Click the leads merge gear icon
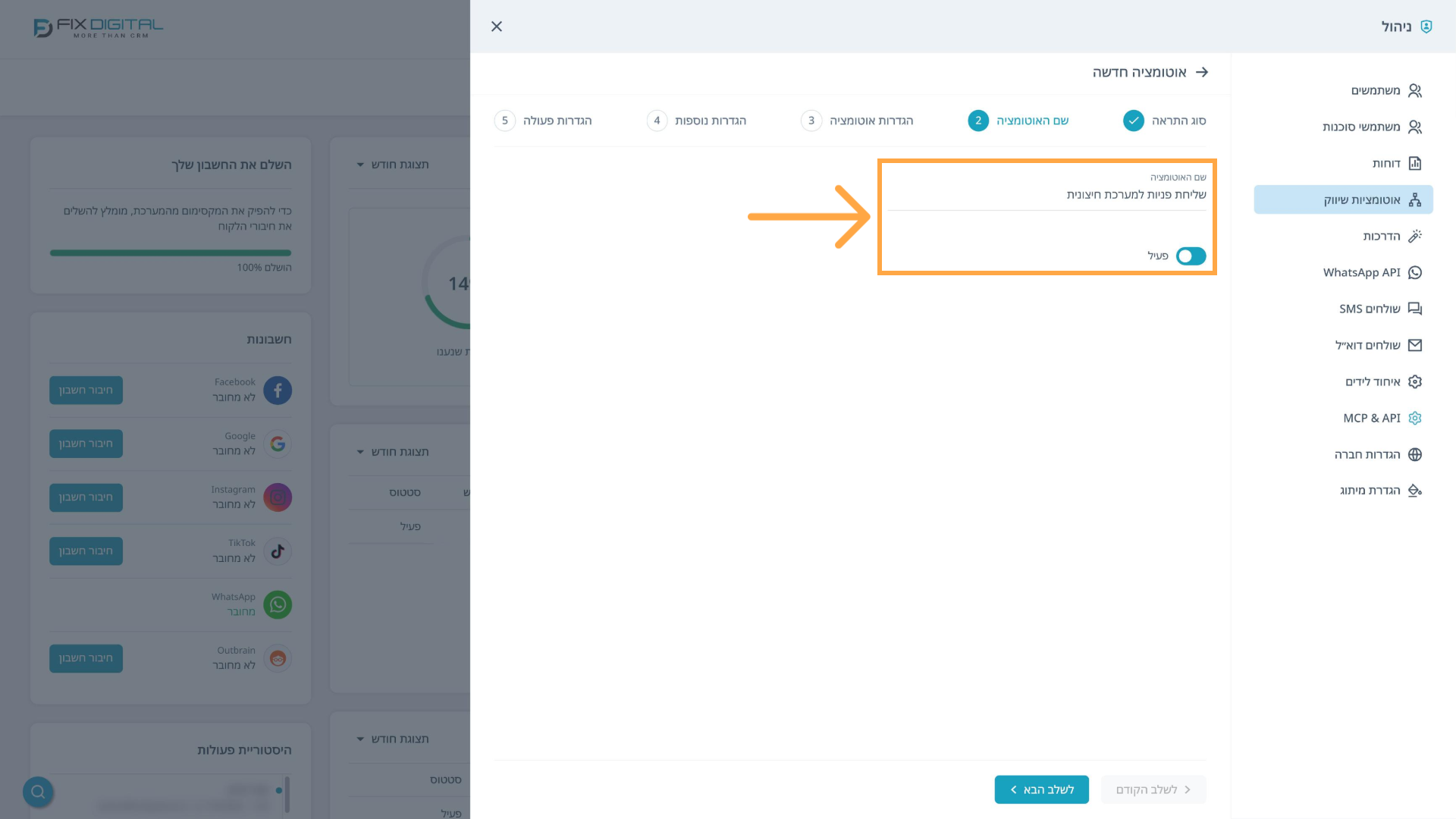1456x819 pixels. click(1415, 382)
